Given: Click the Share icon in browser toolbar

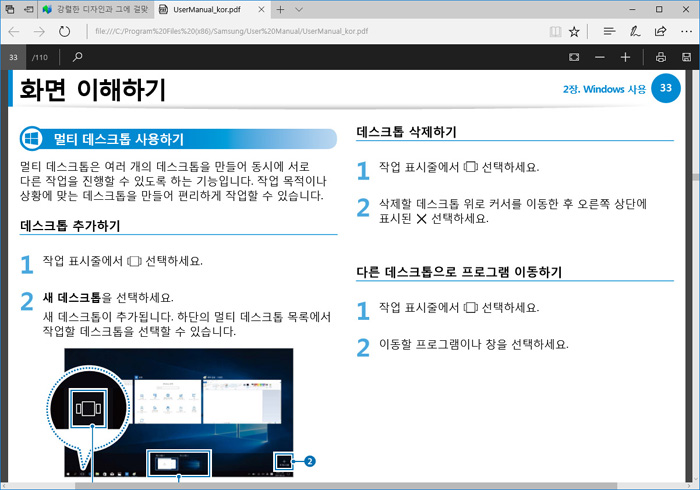Looking at the screenshot, I should pyautogui.click(x=660, y=31).
